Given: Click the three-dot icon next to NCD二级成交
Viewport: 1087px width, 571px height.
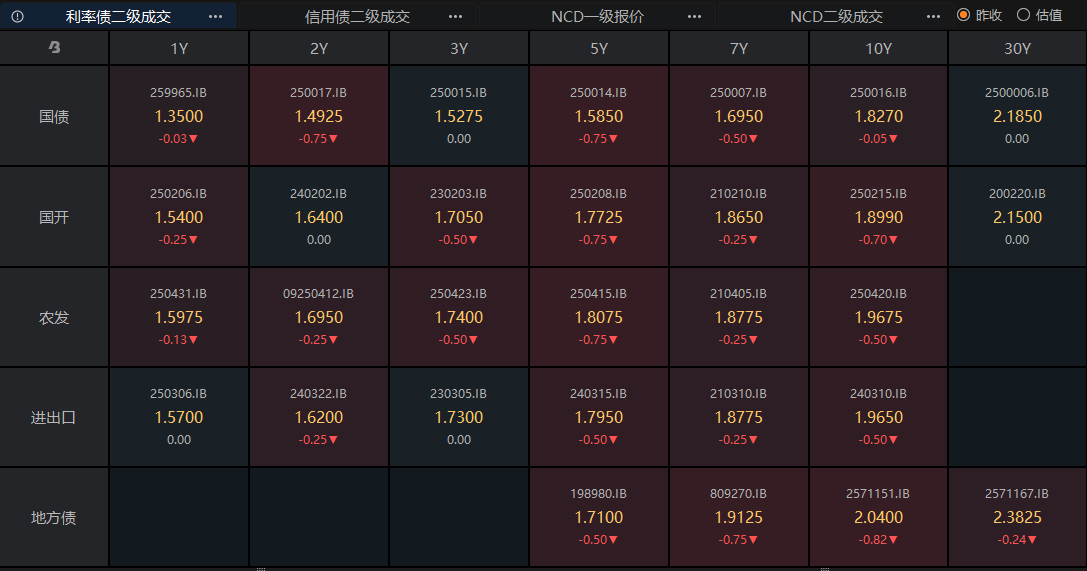Looking at the screenshot, I should 933,16.
